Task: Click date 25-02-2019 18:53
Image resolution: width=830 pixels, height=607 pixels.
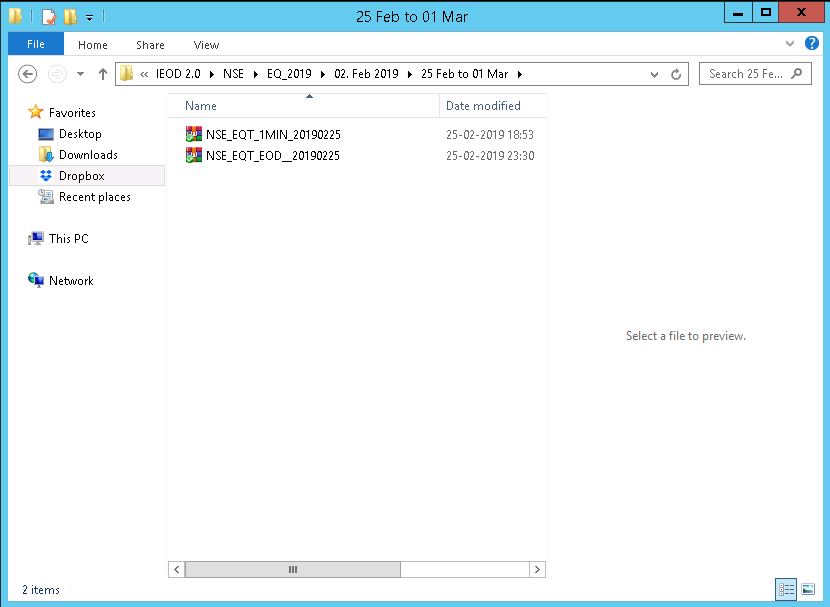Action: [x=490, y=134]
